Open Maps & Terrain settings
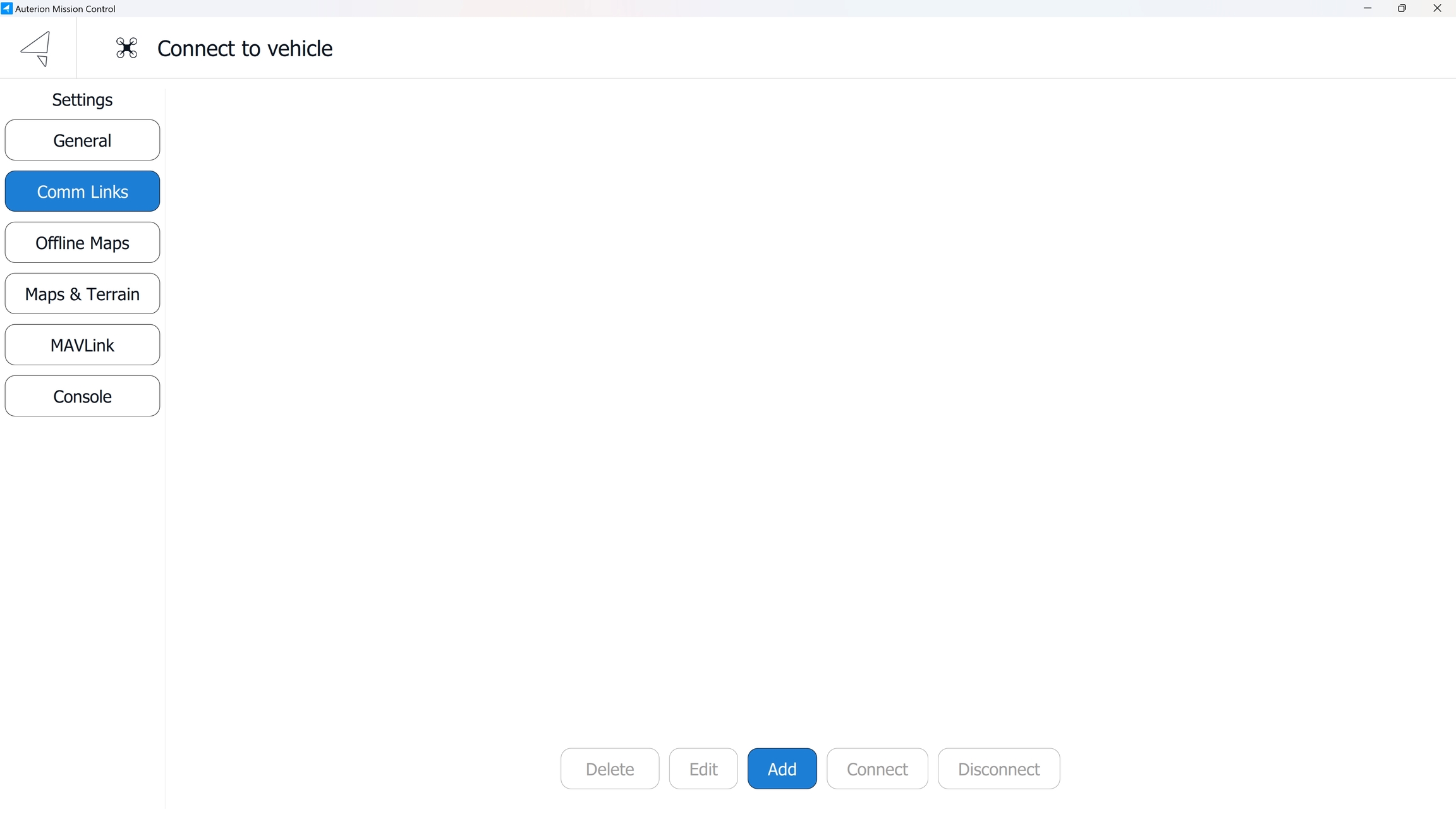This screenshot has width=1456, height=819. point(82,294)
